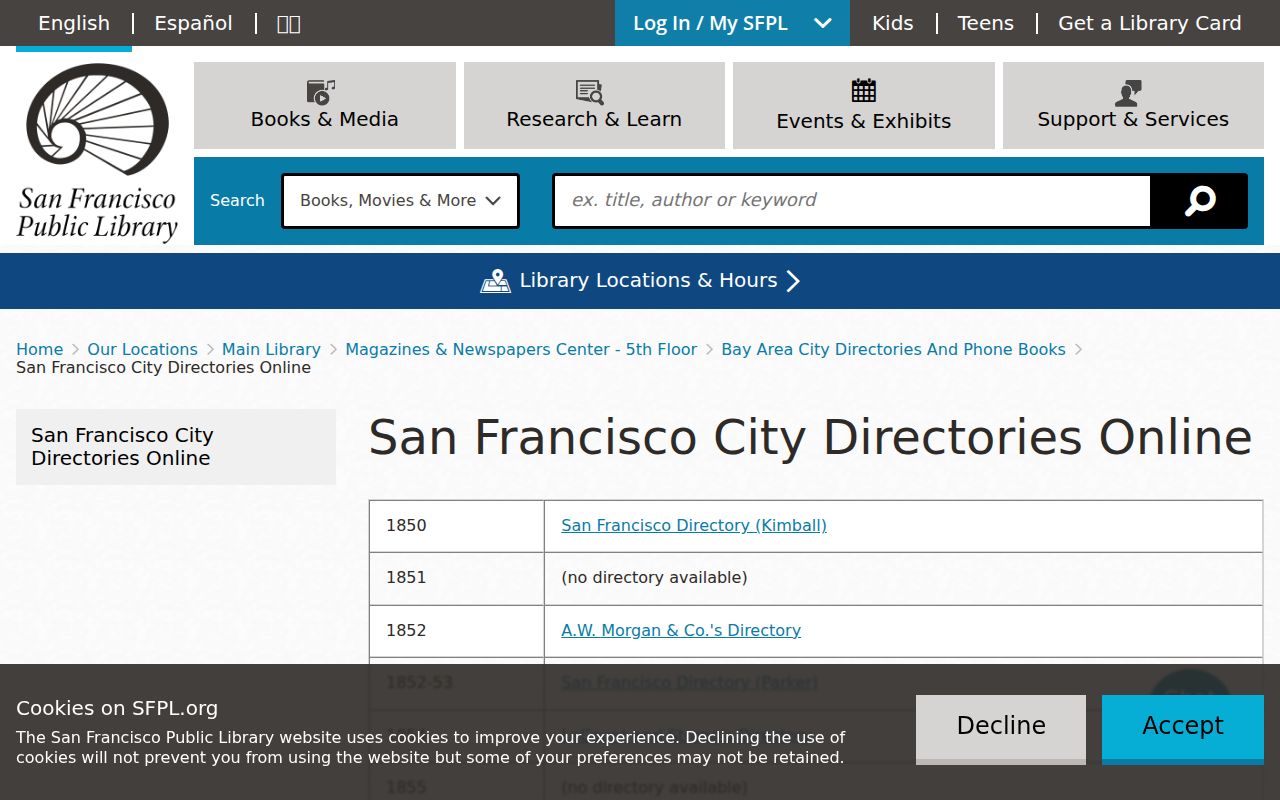This screenshot has width=1280, height=800.
Task: Accept cookies on SFPL.org
Action: coord(1183,728)
